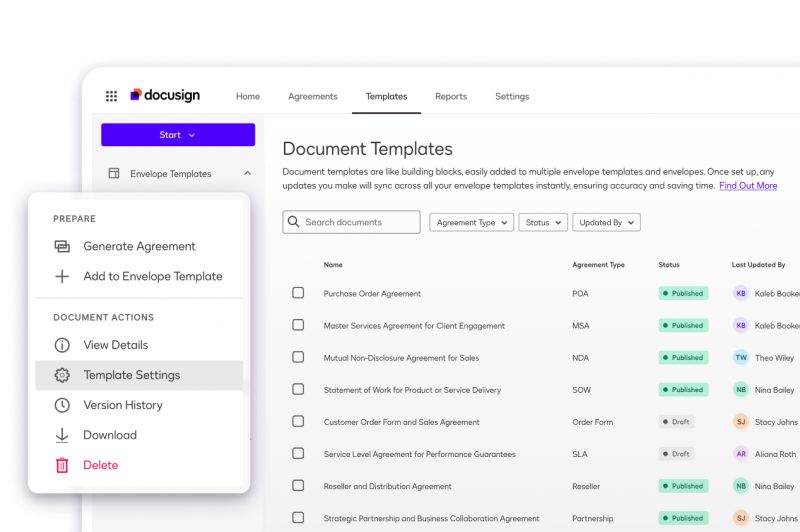The width and height of the screenshot is (800, 532).
Task: Select the Templates tab
Action: click(386, 96)
